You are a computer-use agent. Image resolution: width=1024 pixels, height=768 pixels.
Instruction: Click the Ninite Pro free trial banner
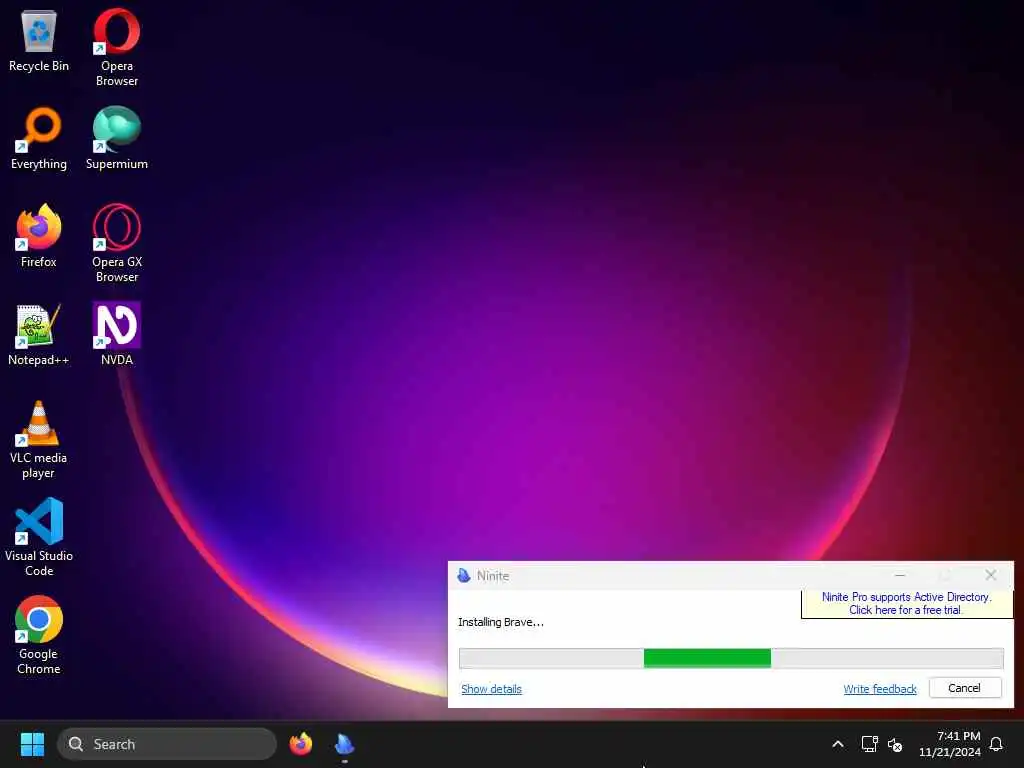pos(906,603)
